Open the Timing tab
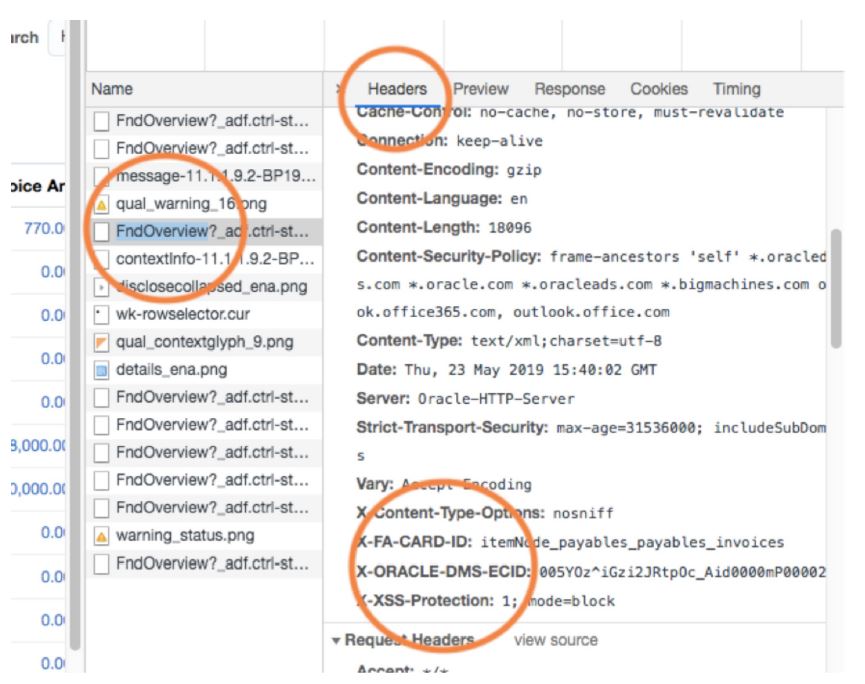This screenshot has width=865, height=684. pos(736,88)
